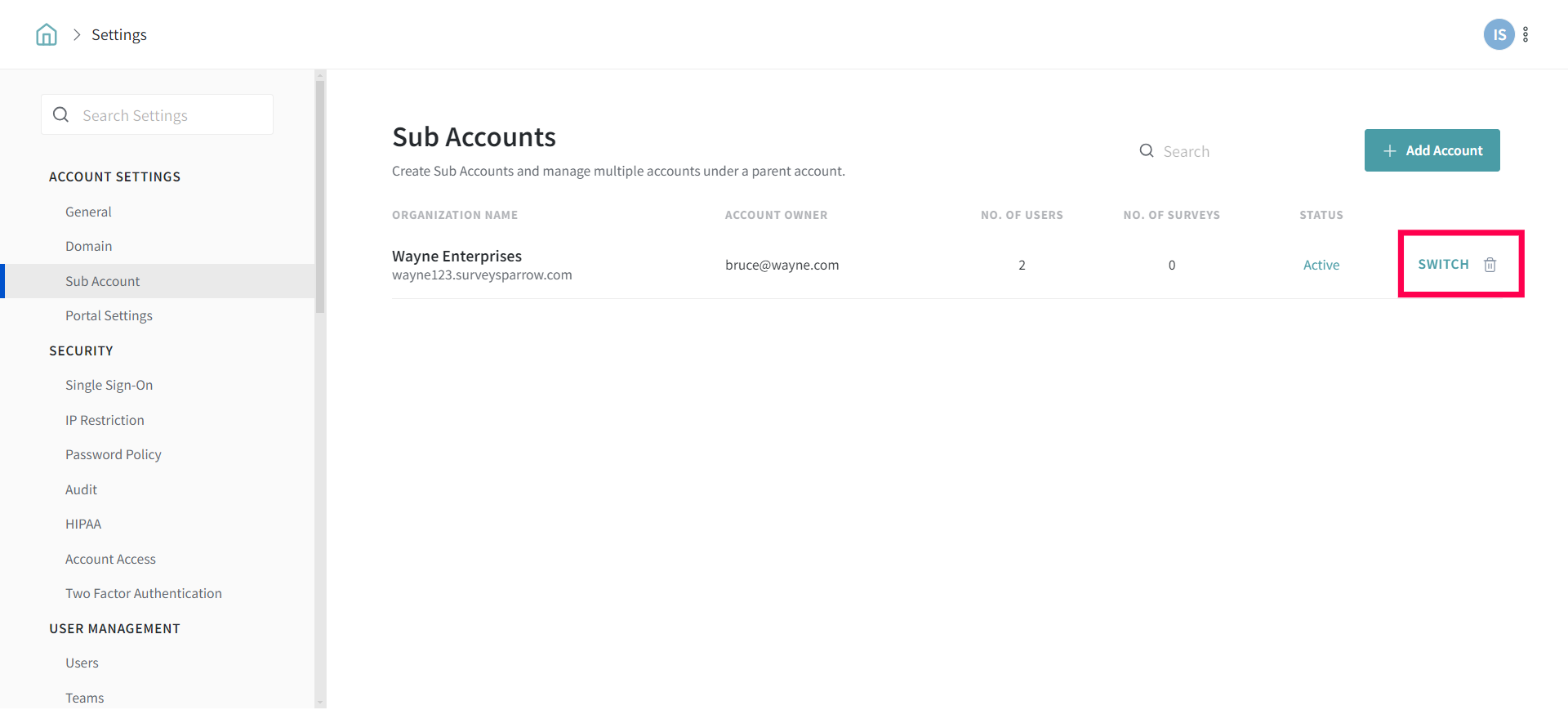
Task: Open Password Policy settings
Action: pyautogui.click(x=114, y=454)
